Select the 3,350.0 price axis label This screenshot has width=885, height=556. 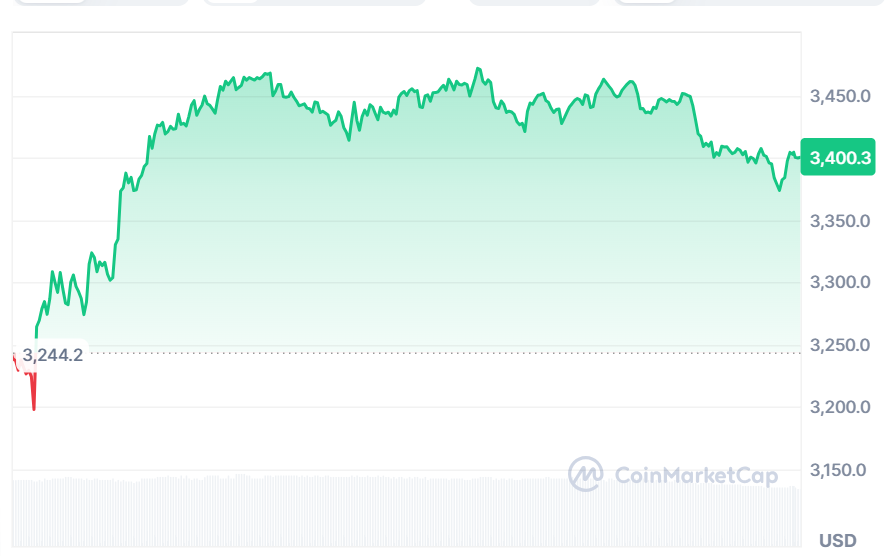(840, 221)
